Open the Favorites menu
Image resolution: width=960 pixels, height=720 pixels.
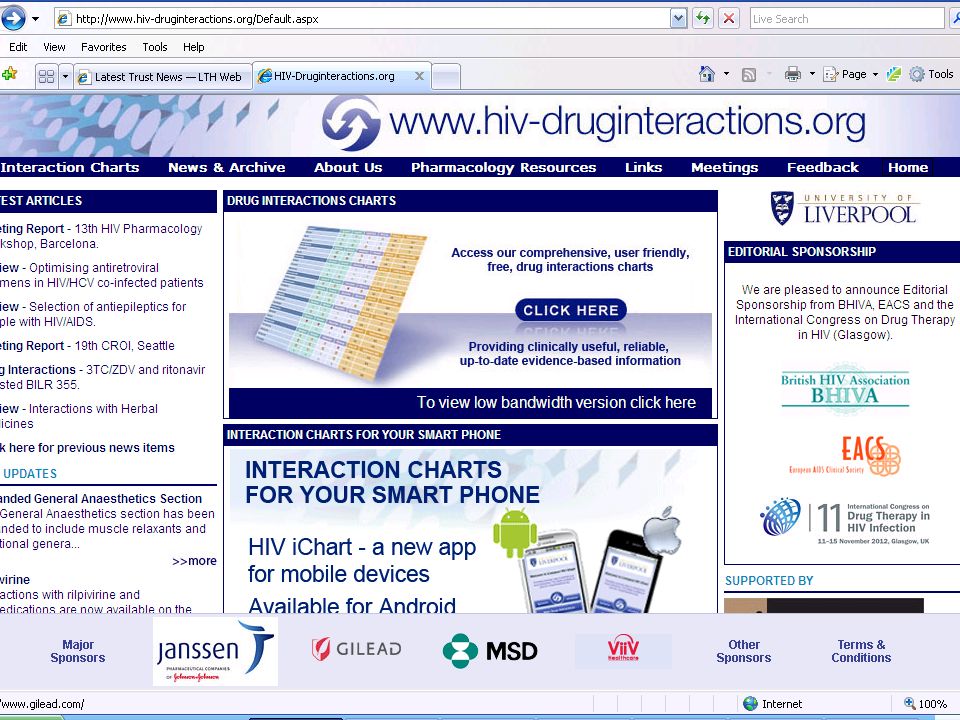[103, 47]
